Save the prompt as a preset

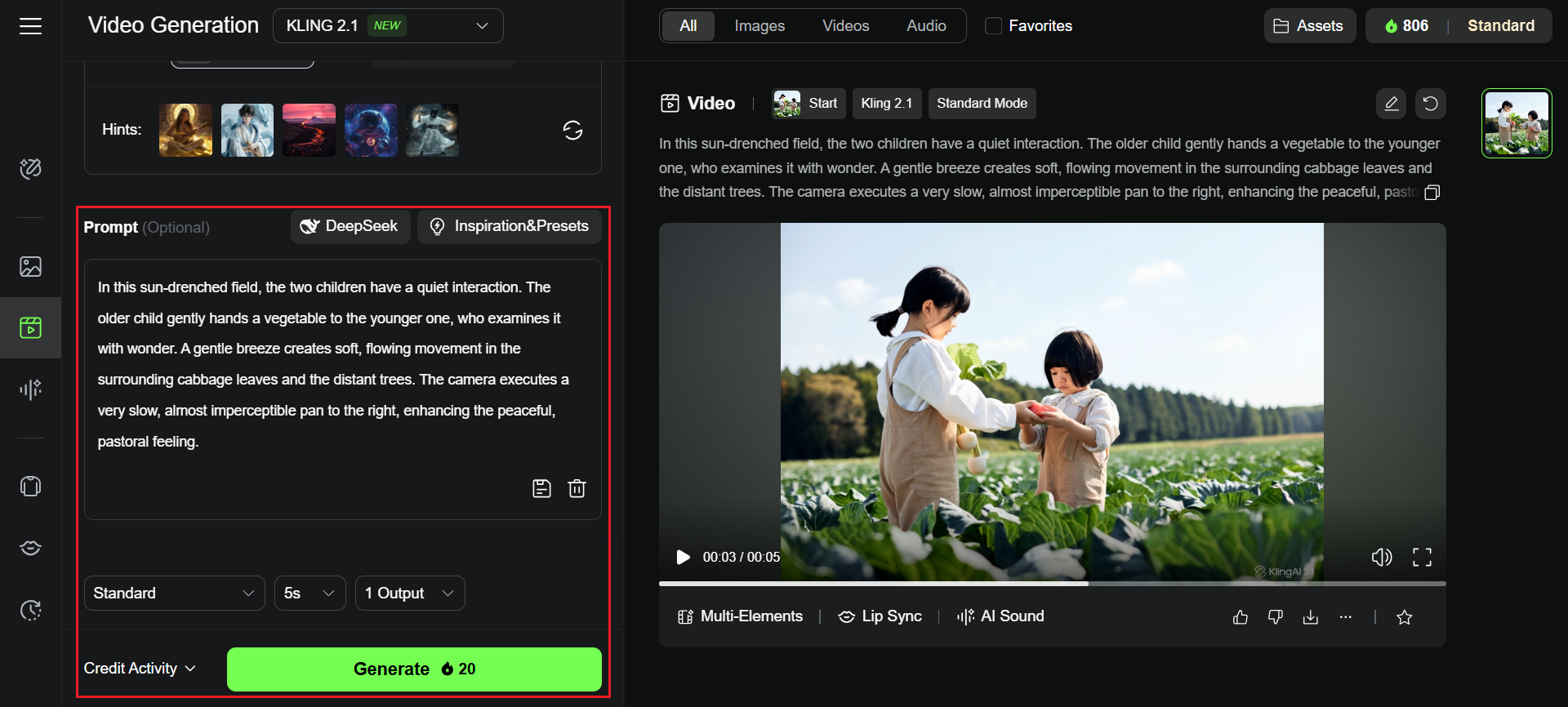point(541,488)
